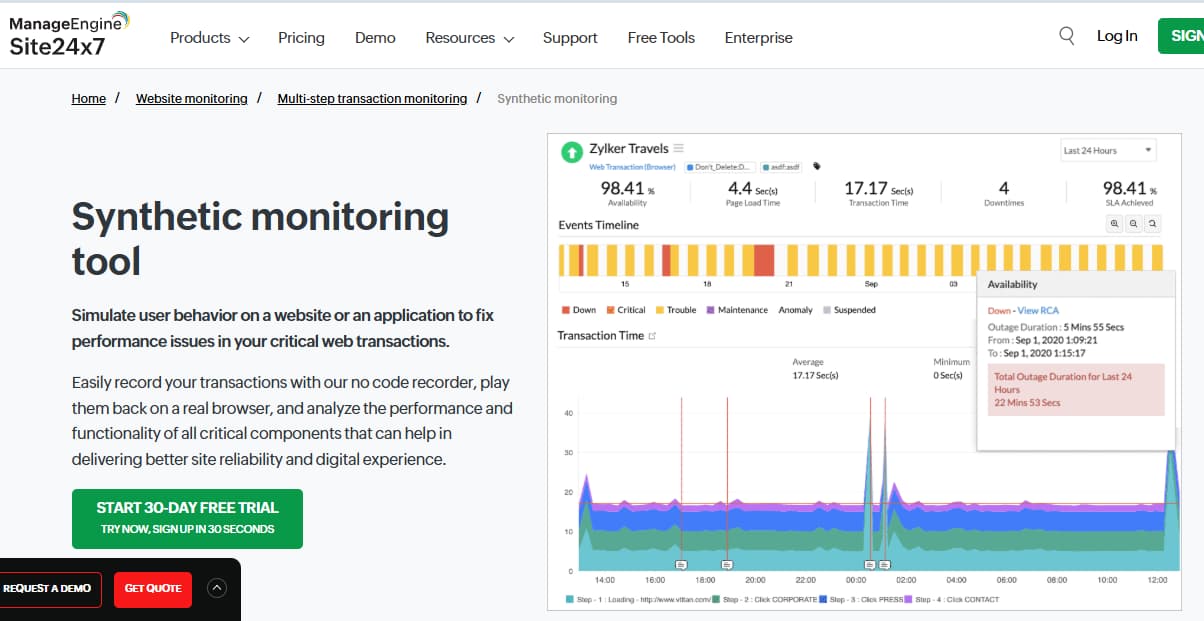Click the zoom-in icon above Events Timeline
This screenshot has height=621, width=1204.
pyautogui.click(x=1114, y=224)
